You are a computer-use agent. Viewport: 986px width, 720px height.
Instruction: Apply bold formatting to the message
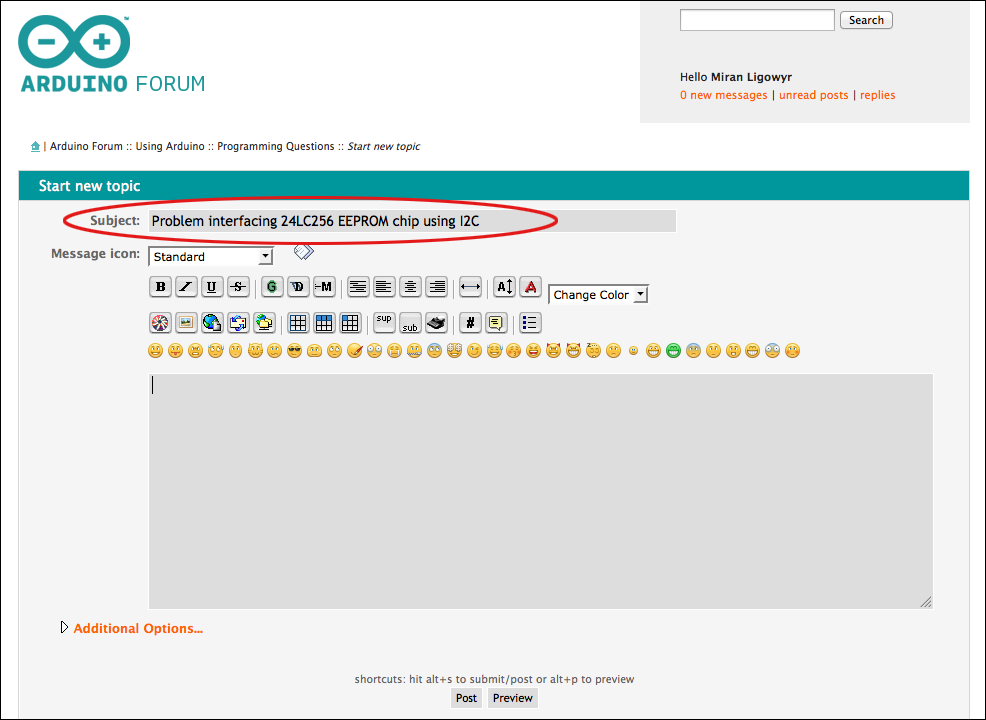point(160,287)
